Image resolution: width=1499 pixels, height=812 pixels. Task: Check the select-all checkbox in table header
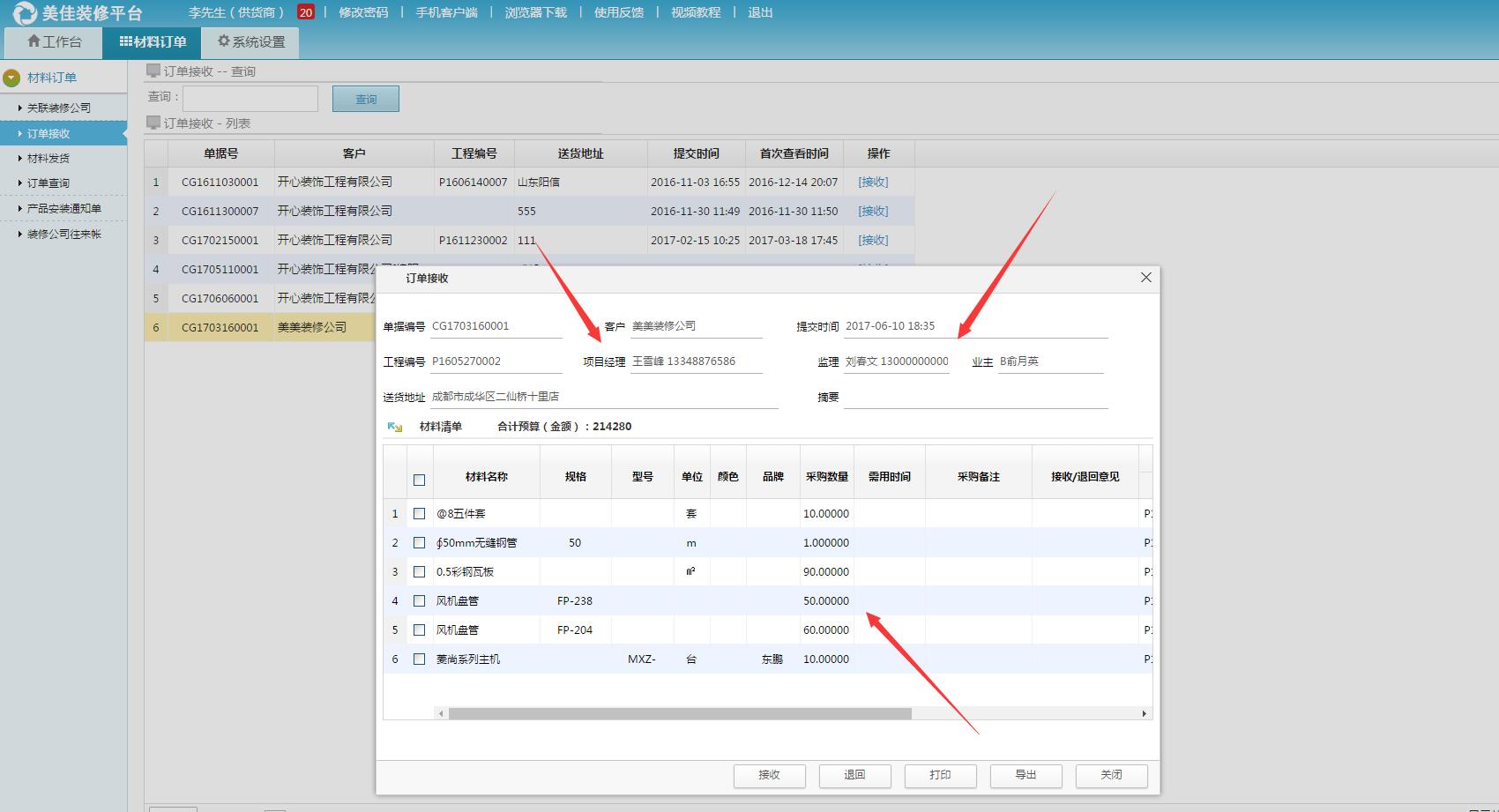tap(419, 480)
